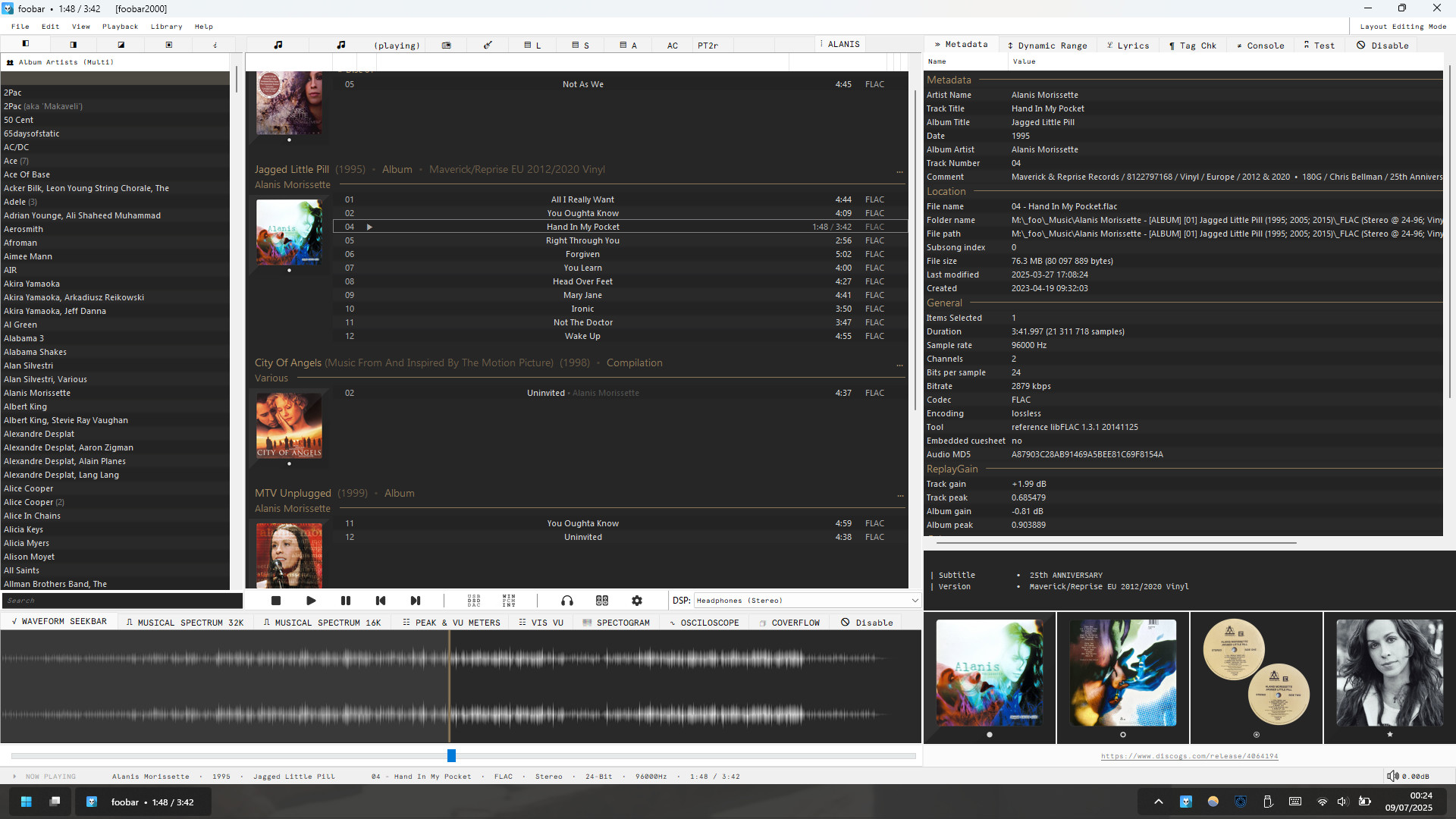This screenshot has width=1456, height=819.
Task: Switch to the Musical Spectrum 32K tab
Action: [x=185, y=623]
